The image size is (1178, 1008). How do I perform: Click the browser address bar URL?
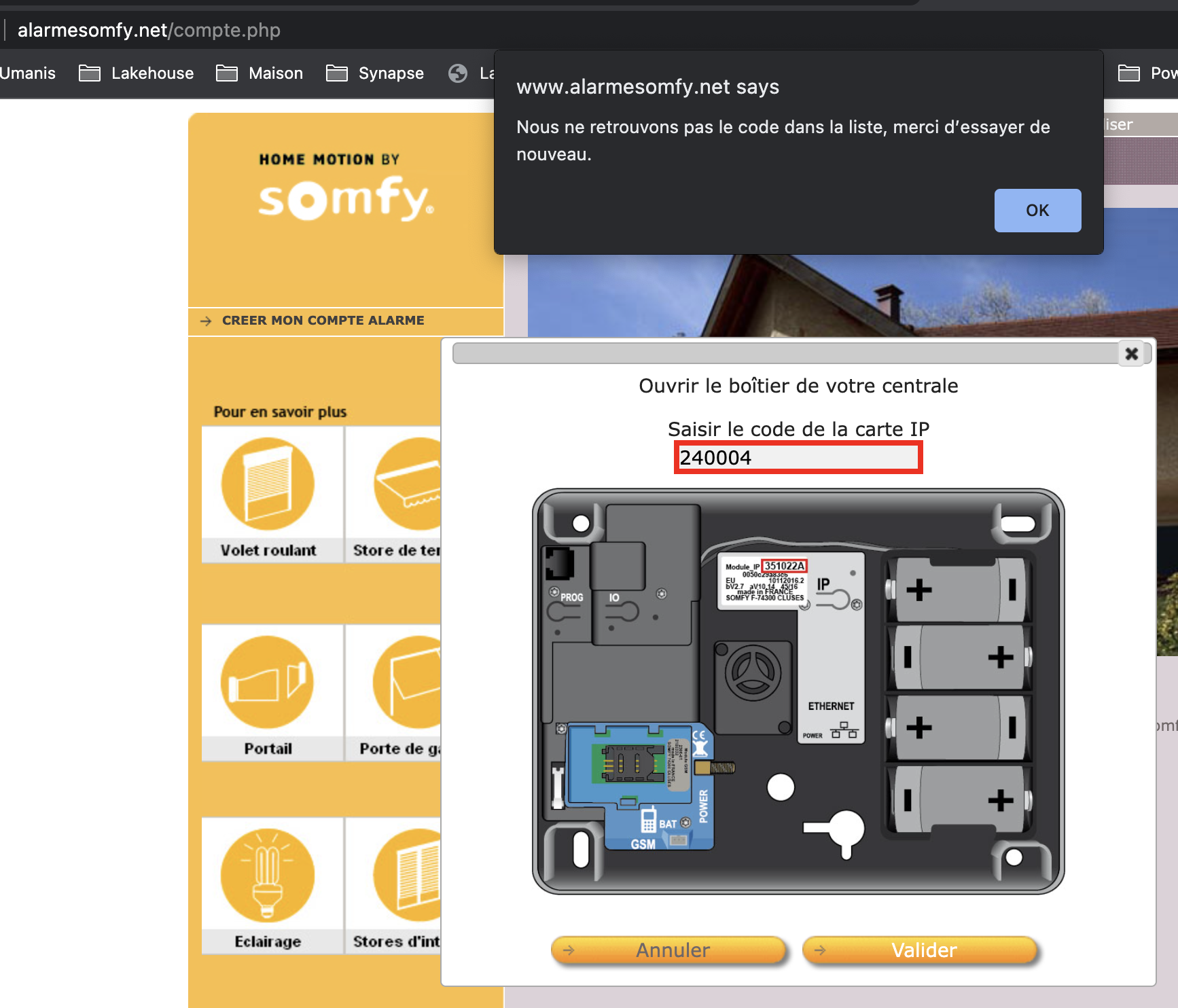pyautogui.click(x=149, y=30)
